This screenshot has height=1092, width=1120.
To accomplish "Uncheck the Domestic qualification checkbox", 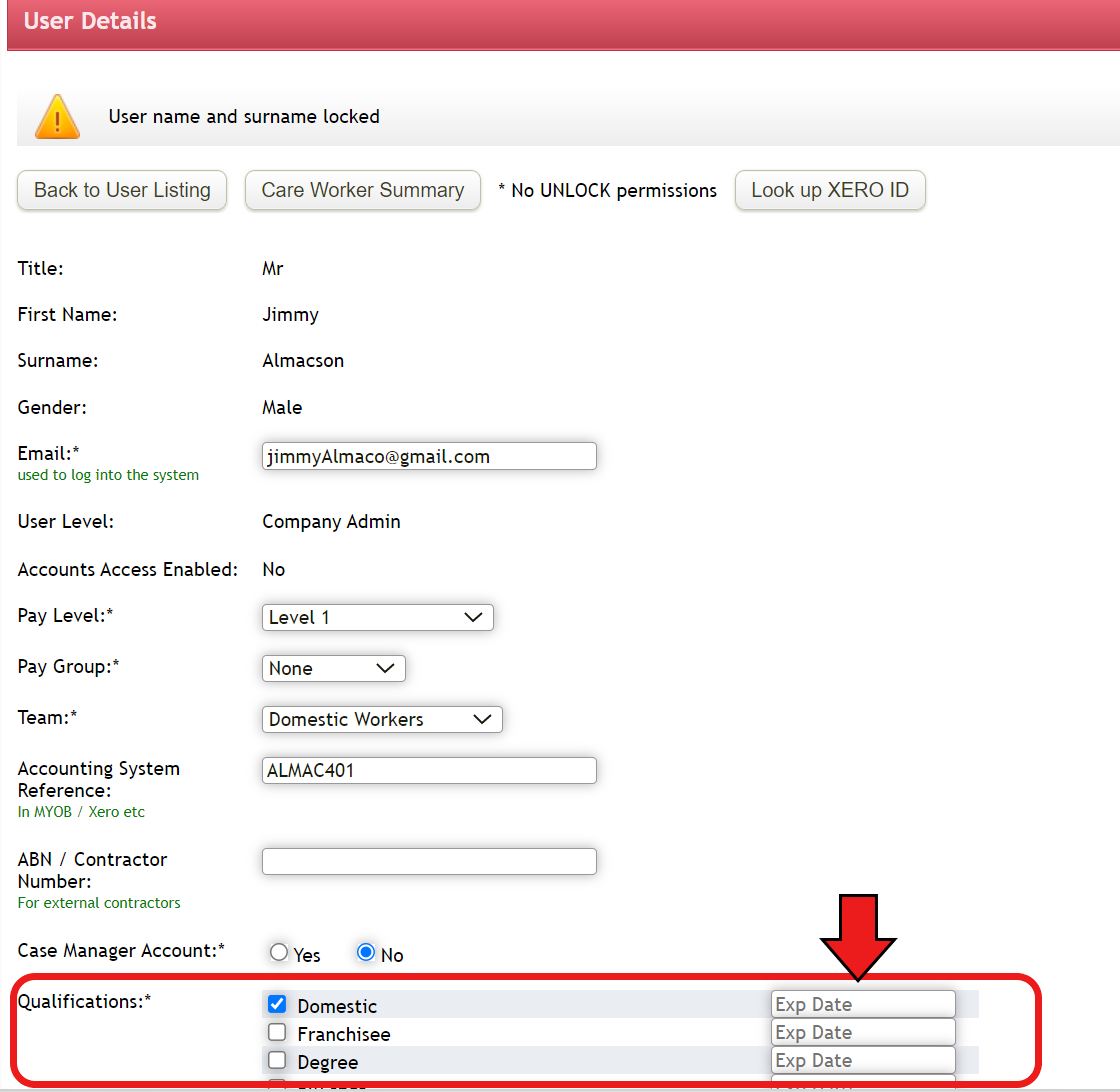I will 277,1004.
